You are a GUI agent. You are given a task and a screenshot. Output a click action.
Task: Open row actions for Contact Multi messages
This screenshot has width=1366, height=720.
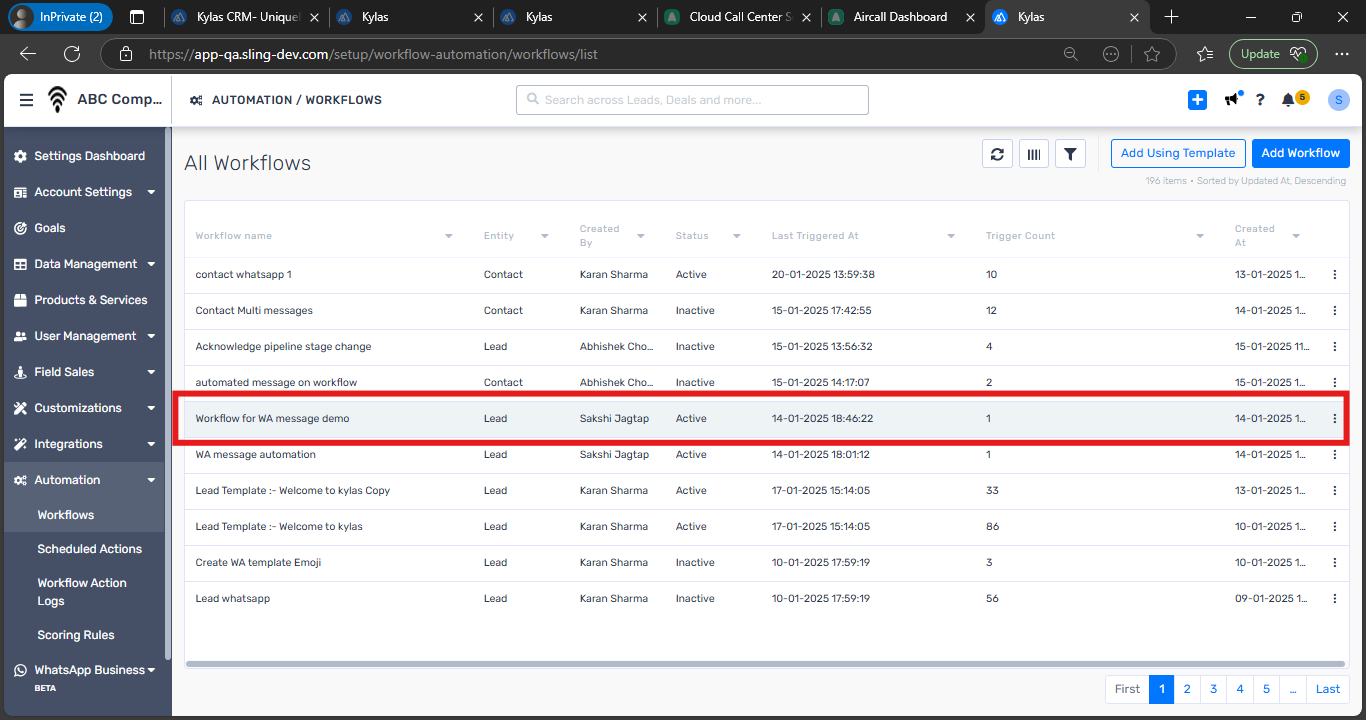[1335, 311]
